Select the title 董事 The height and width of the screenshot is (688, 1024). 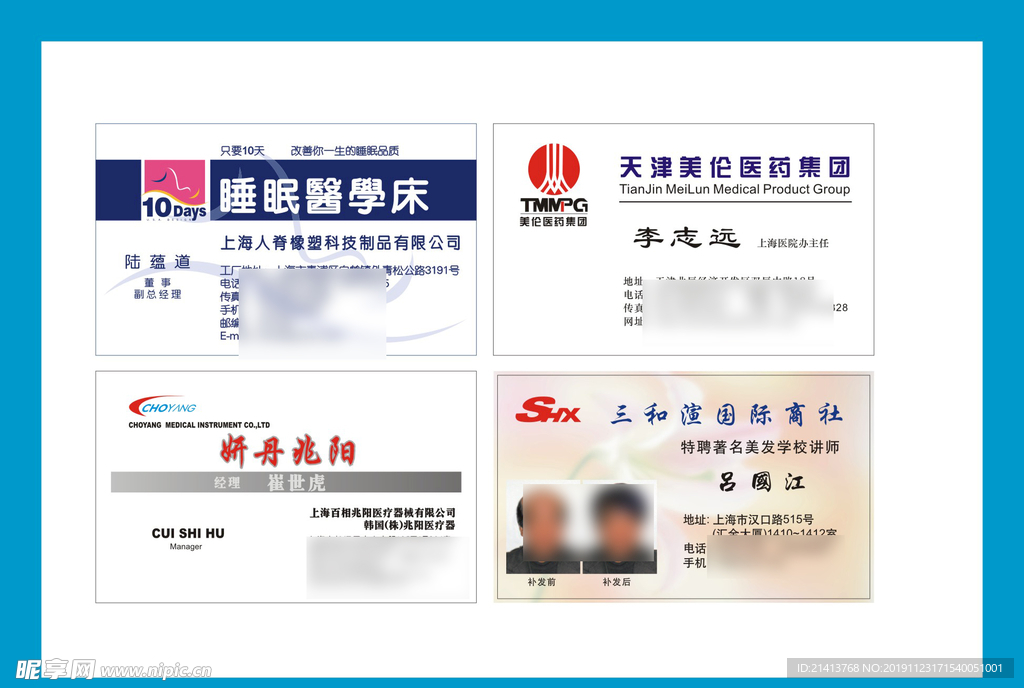[x=157, y=283]
